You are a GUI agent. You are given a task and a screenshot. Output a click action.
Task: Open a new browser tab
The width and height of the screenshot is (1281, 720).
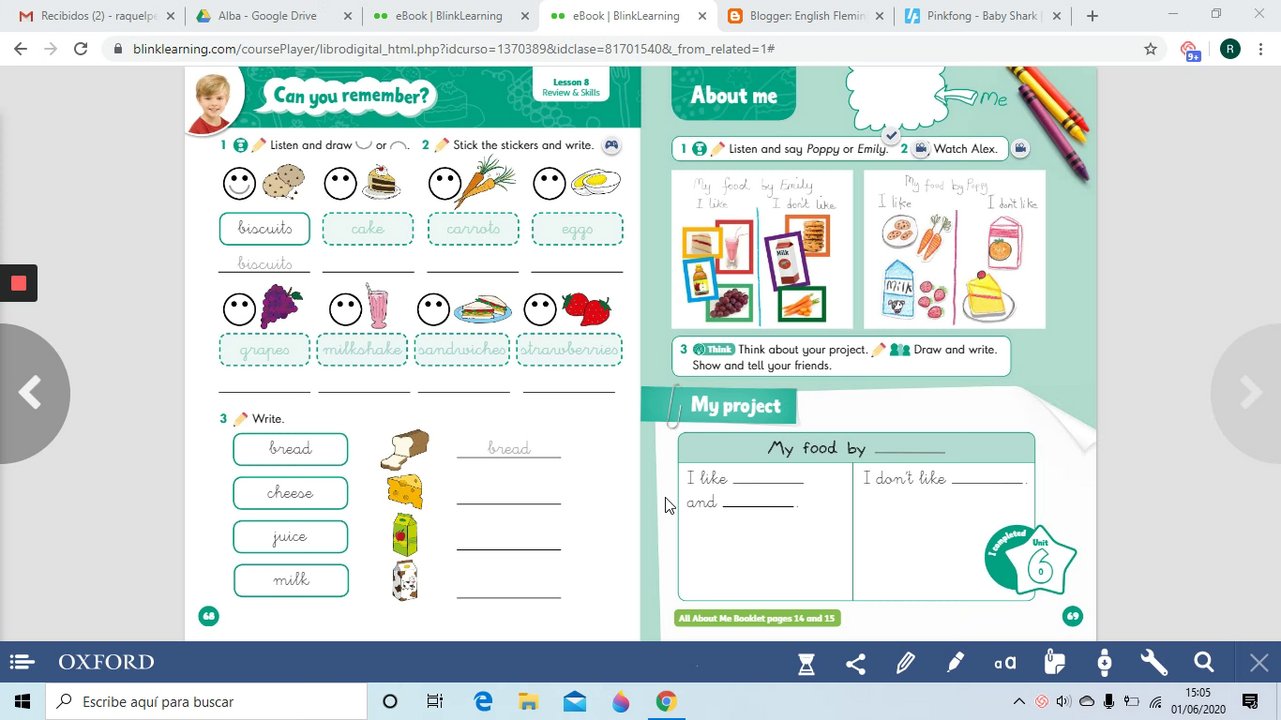point(1092,16)
